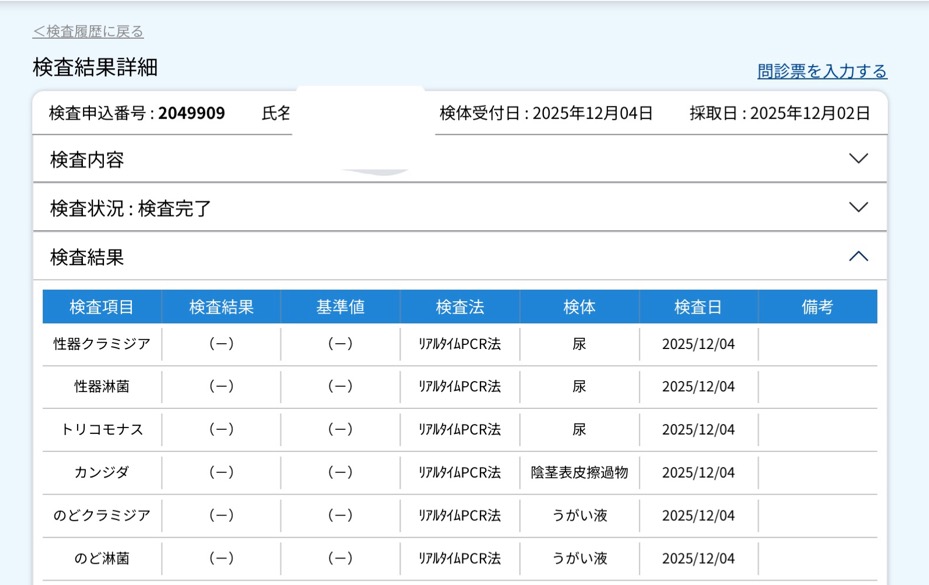
Task: Click the 検査日 column header
Action: click(x=698, y=307)
